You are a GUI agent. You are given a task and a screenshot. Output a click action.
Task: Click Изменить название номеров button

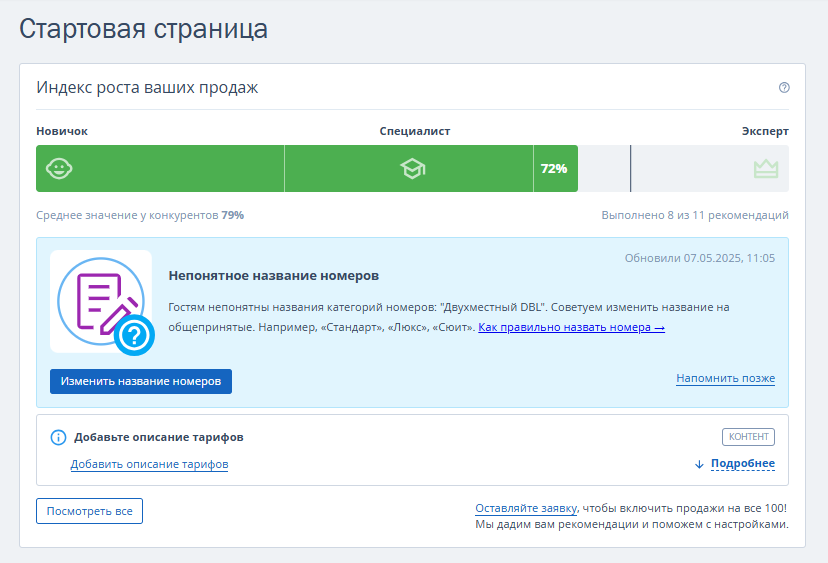click(141, 381)
